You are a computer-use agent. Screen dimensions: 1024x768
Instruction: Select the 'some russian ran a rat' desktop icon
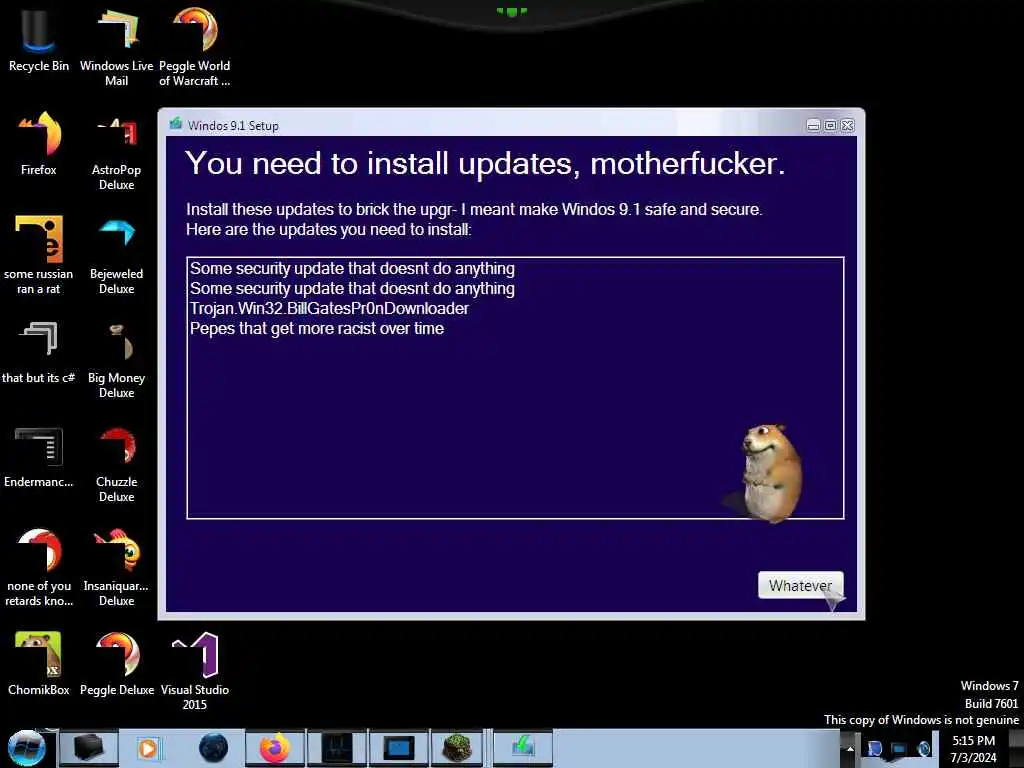point(39,255)
